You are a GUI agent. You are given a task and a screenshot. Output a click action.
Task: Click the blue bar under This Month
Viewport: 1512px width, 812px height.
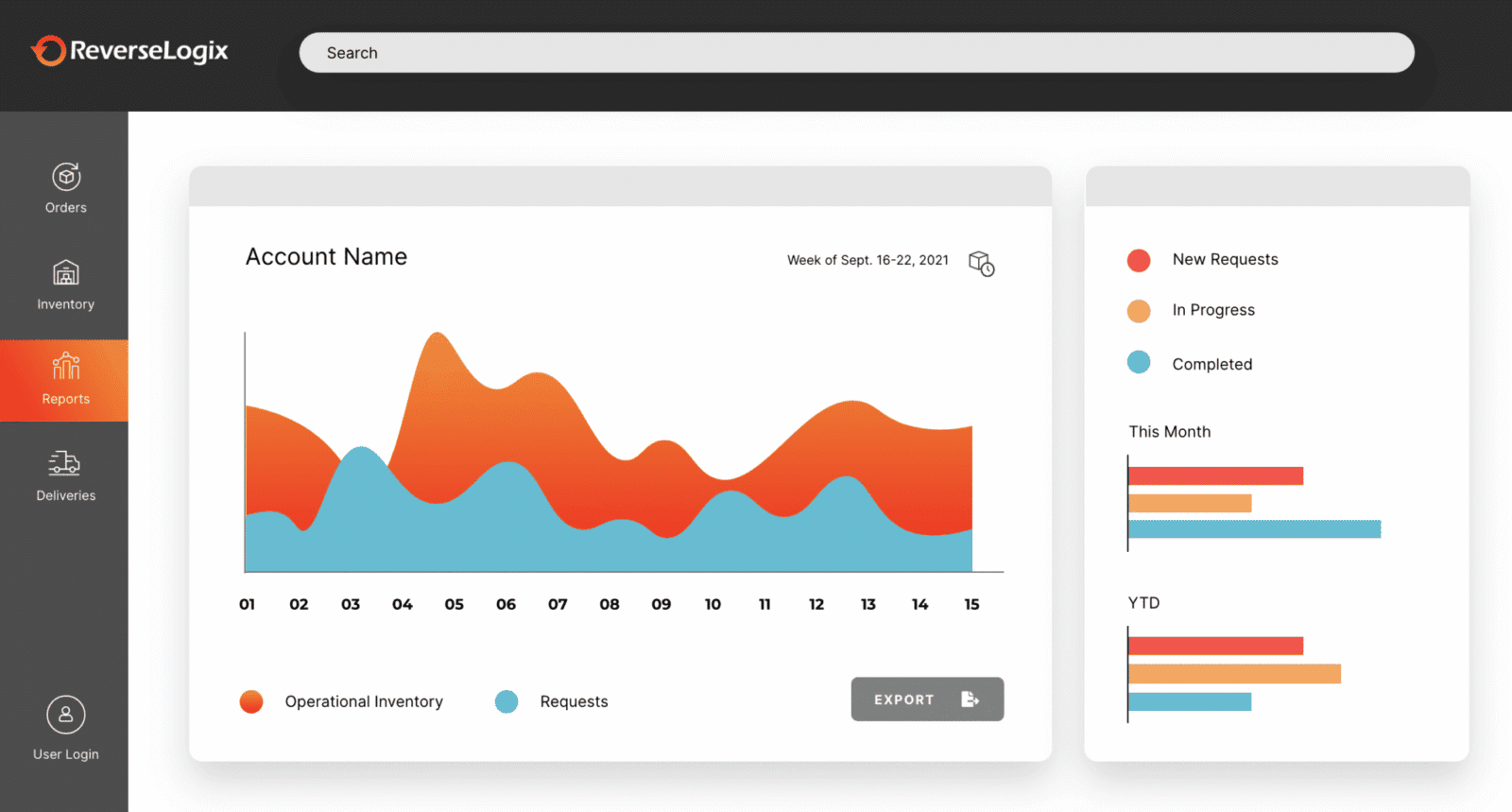1254,529
